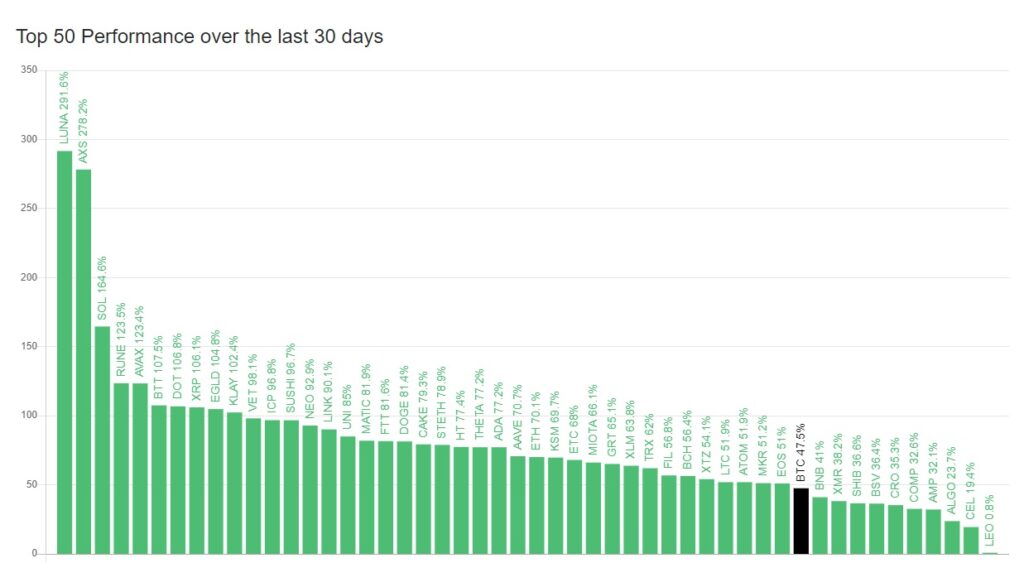Click the DOT 106.8% bar
The width and height of the screenshot is (1024, 587).
pos(177,480)
